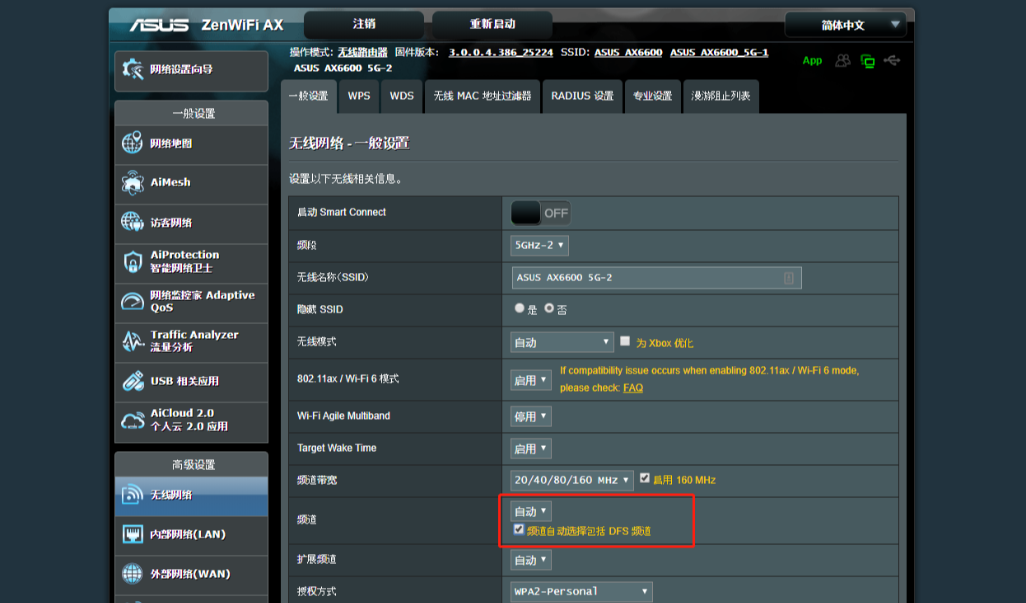Open the 5GHz-2 band dropdown

click(x=539, y=245)
